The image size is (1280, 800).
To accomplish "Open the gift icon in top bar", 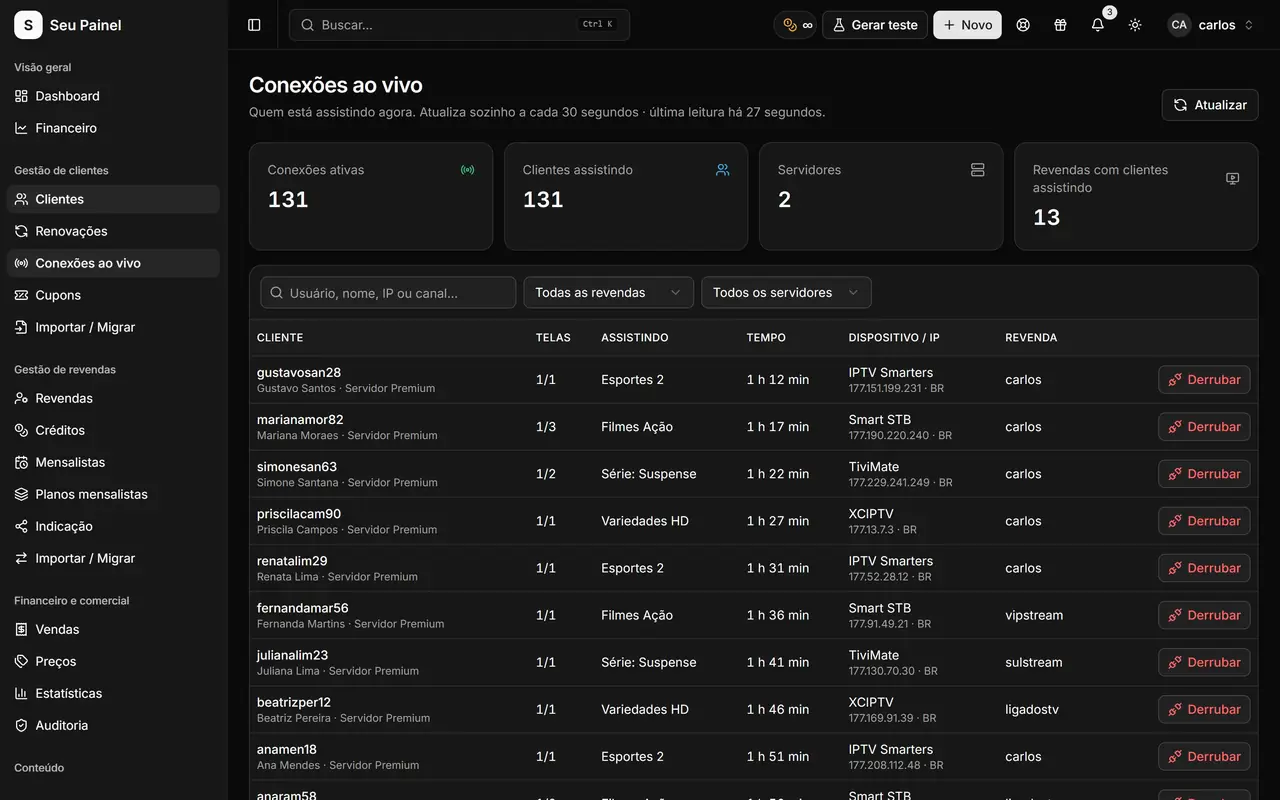I will pos(1060,25).
